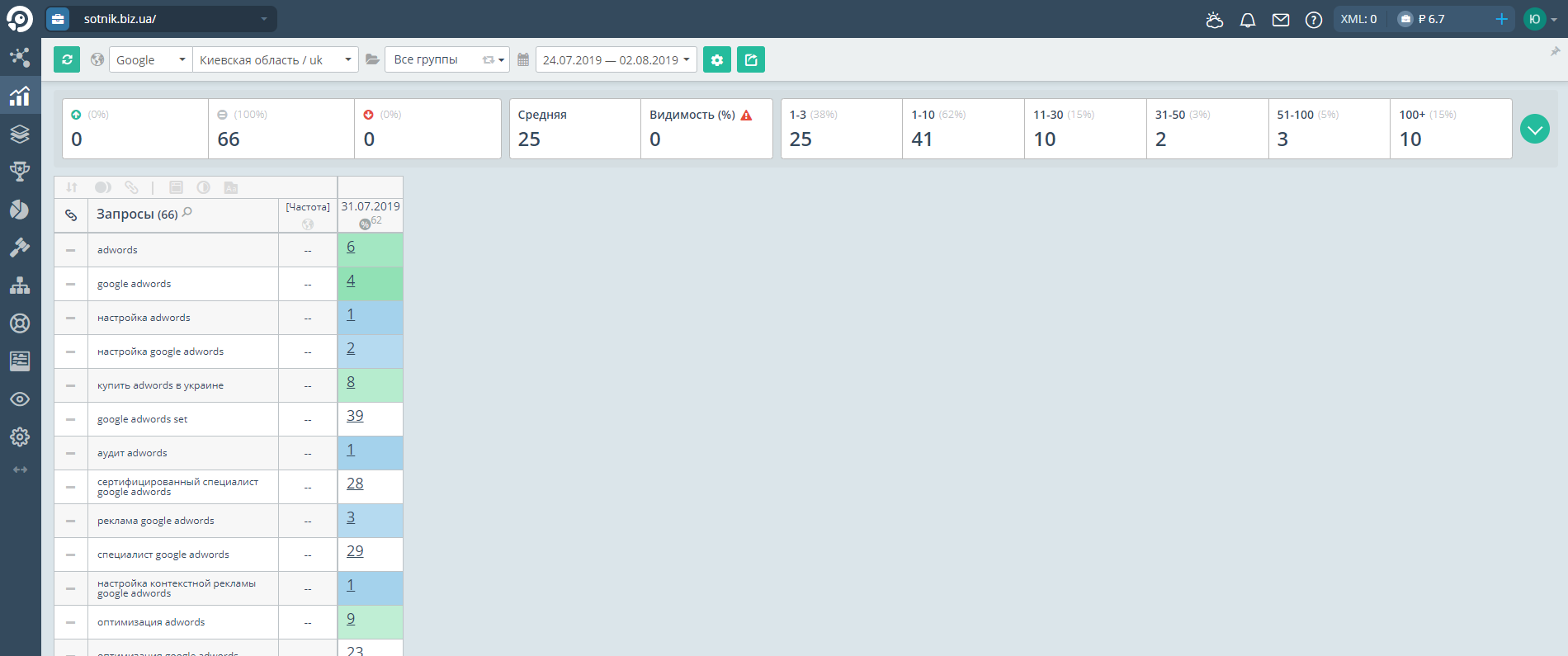The width and height of the screenshot is (1568, 656).
Task: Open the news page icon in sidebar
Action: [20, 361]
